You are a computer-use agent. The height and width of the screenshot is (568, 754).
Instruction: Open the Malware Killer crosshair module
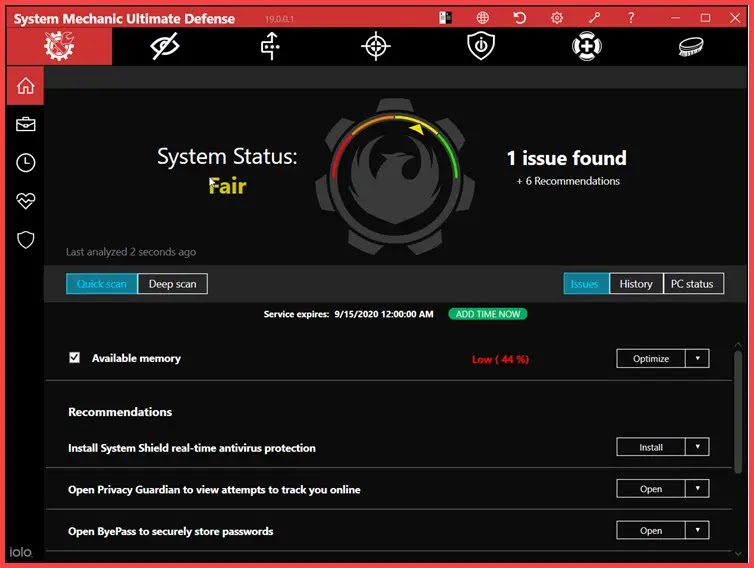click(x=376, y=47)
